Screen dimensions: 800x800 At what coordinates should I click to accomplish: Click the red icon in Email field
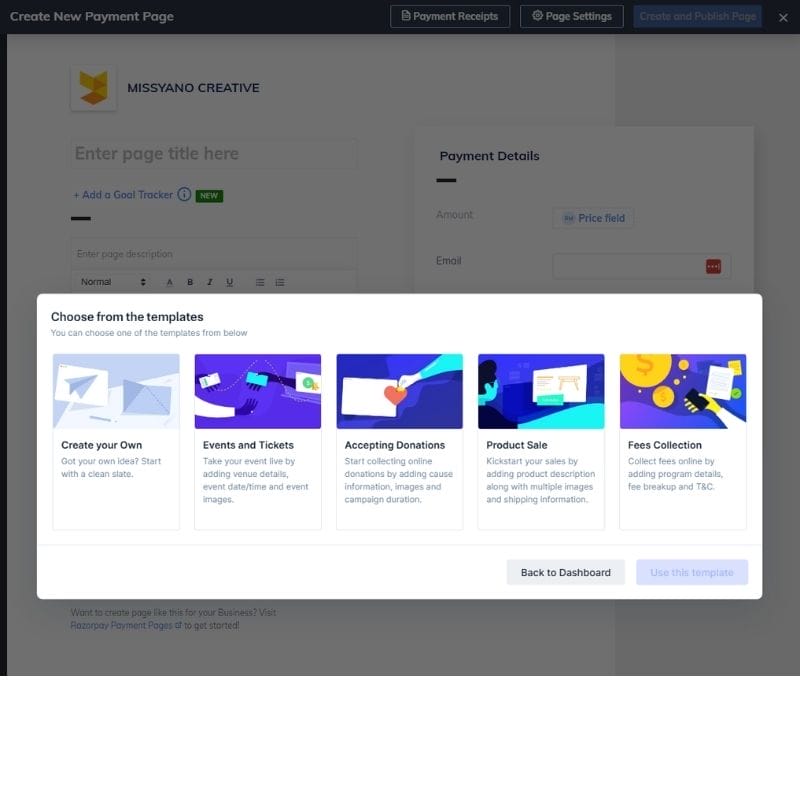[713, 266]
